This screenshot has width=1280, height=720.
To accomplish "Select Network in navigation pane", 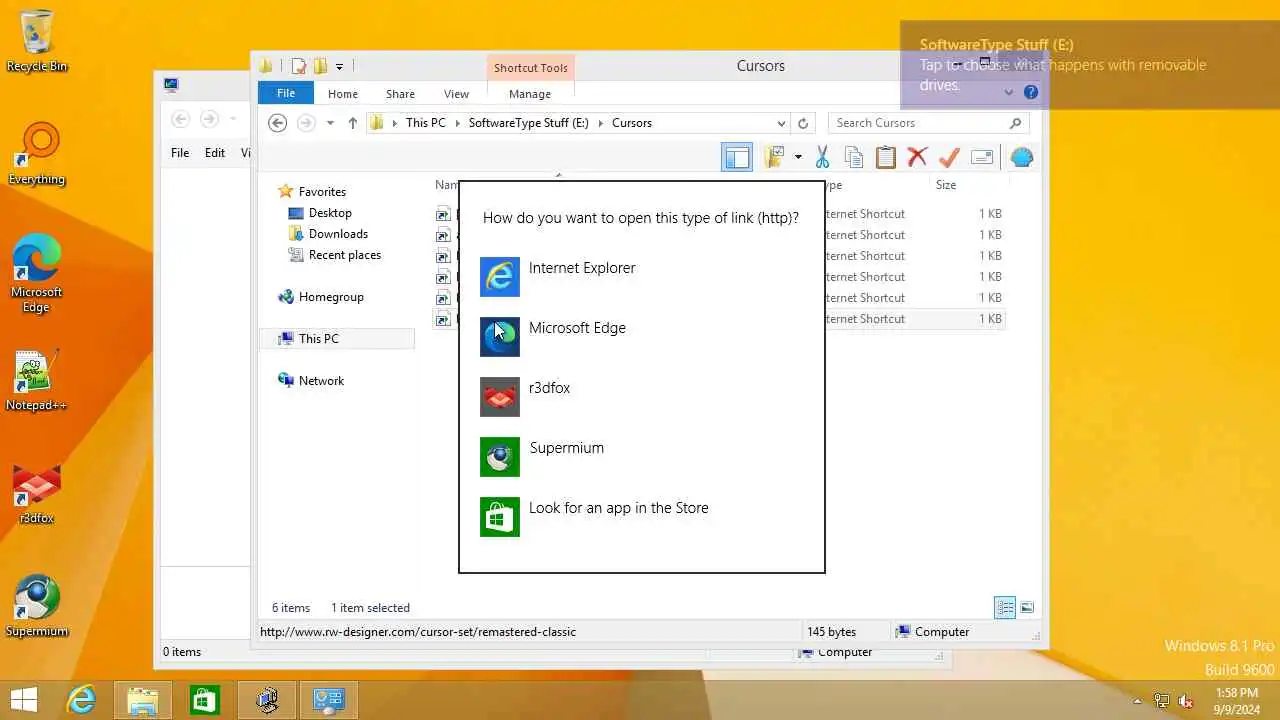I will tap(321, 380).
